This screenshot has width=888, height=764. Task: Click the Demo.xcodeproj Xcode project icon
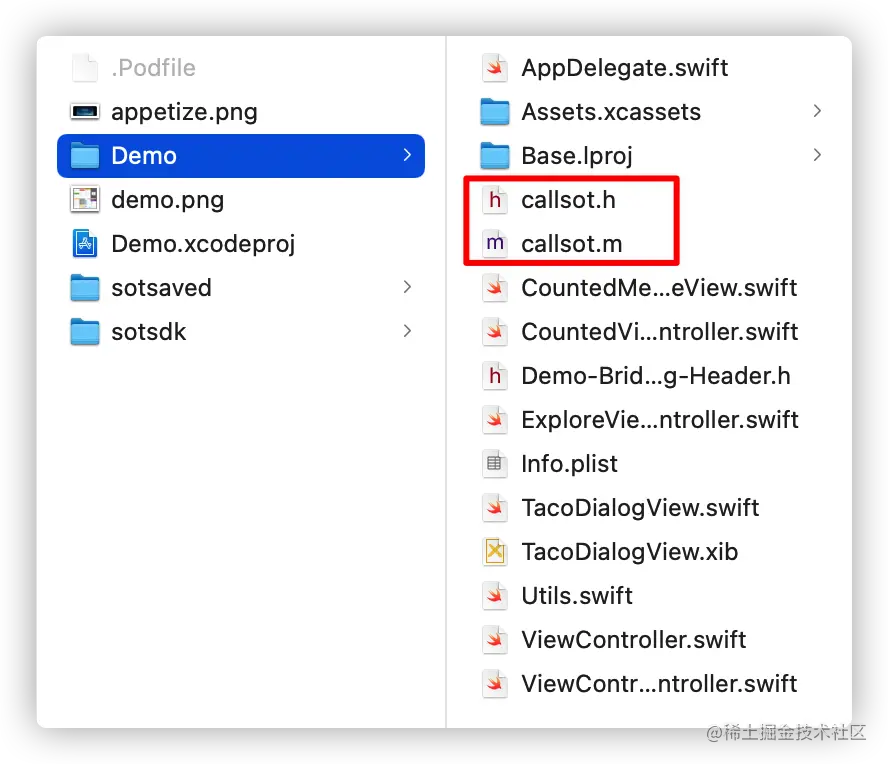tap(85, 244)
